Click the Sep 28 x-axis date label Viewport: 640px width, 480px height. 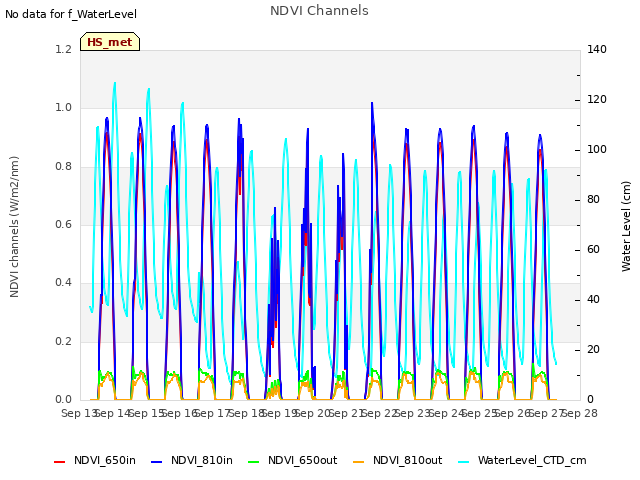point(580,413)
